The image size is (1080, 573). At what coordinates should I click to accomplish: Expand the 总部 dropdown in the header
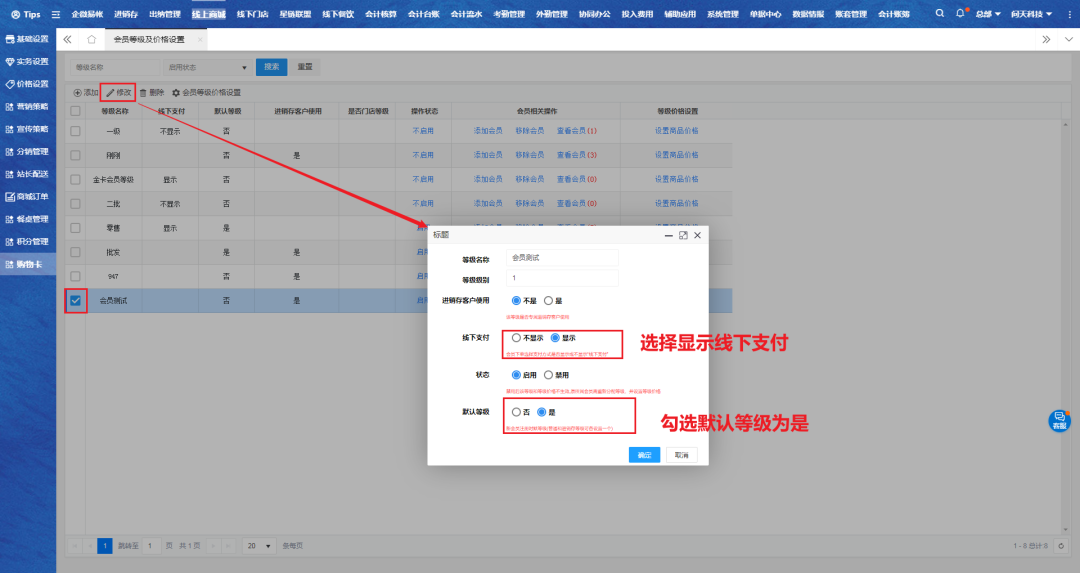pyautogui.click(x=988, y=15)
